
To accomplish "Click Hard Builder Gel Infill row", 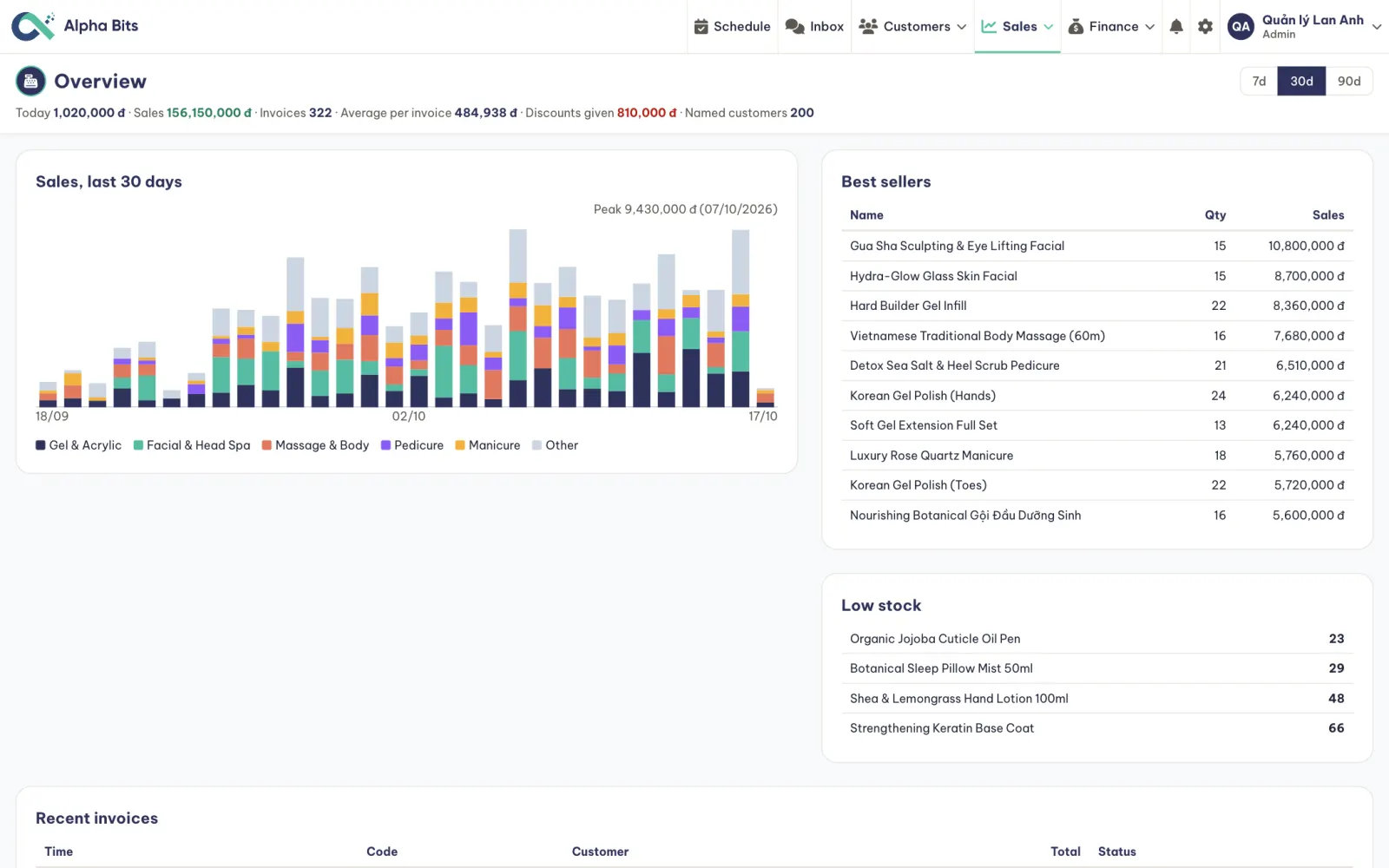I will pyautogui.click(x=1097, y=306).
